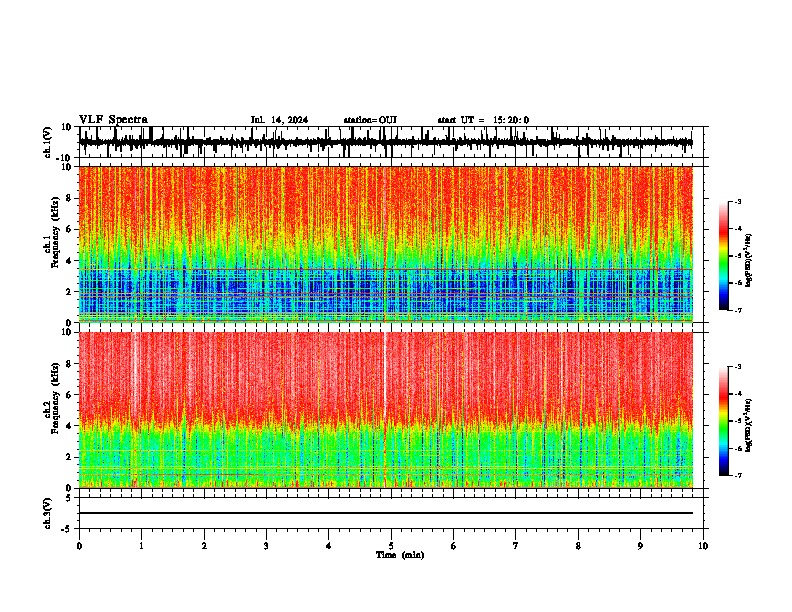Click the ch.2 spectrogram plot area
Viewport: 792px width, 612px height.
tap(385, 410)
